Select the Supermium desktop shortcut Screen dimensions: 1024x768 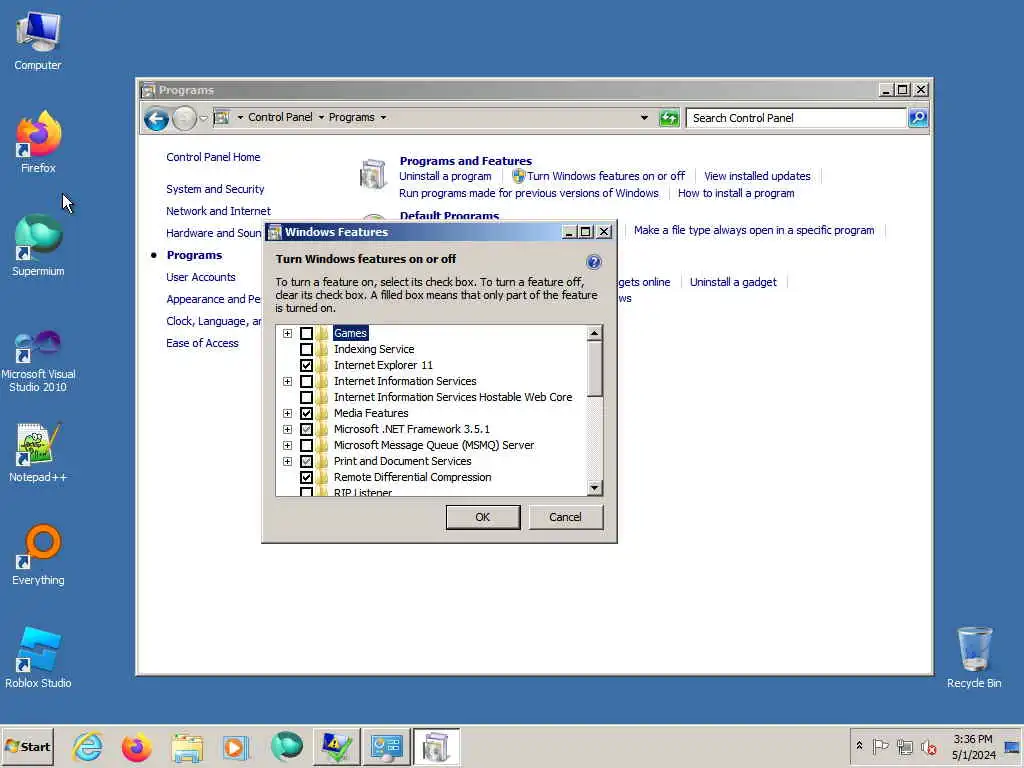point(38,246)
